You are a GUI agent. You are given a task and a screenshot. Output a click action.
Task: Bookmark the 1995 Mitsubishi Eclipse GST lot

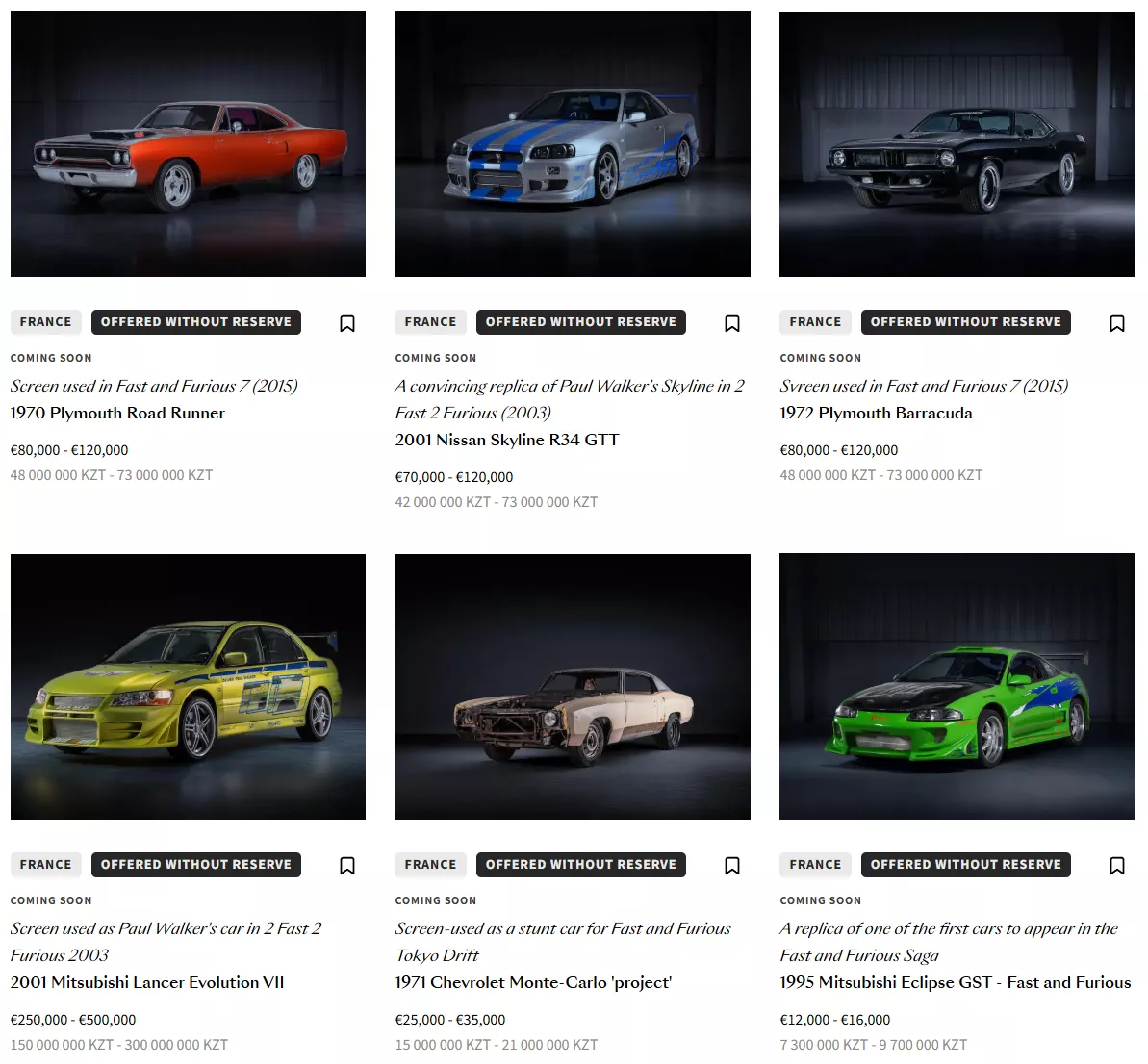(1116, 866)
